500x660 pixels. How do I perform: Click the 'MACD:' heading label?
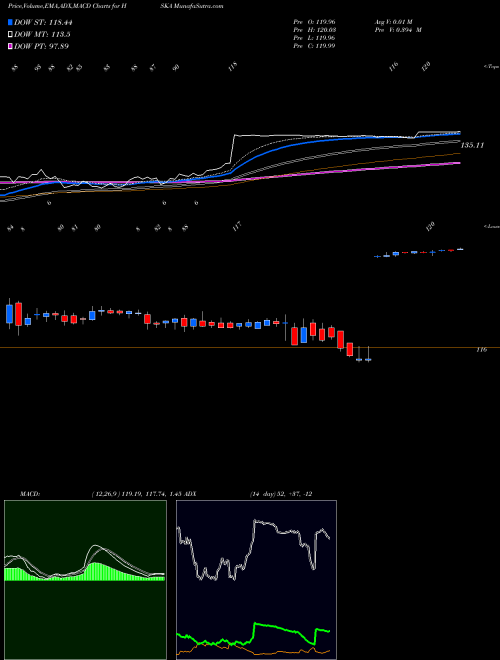pyautogui.click(x=30, y=494)
